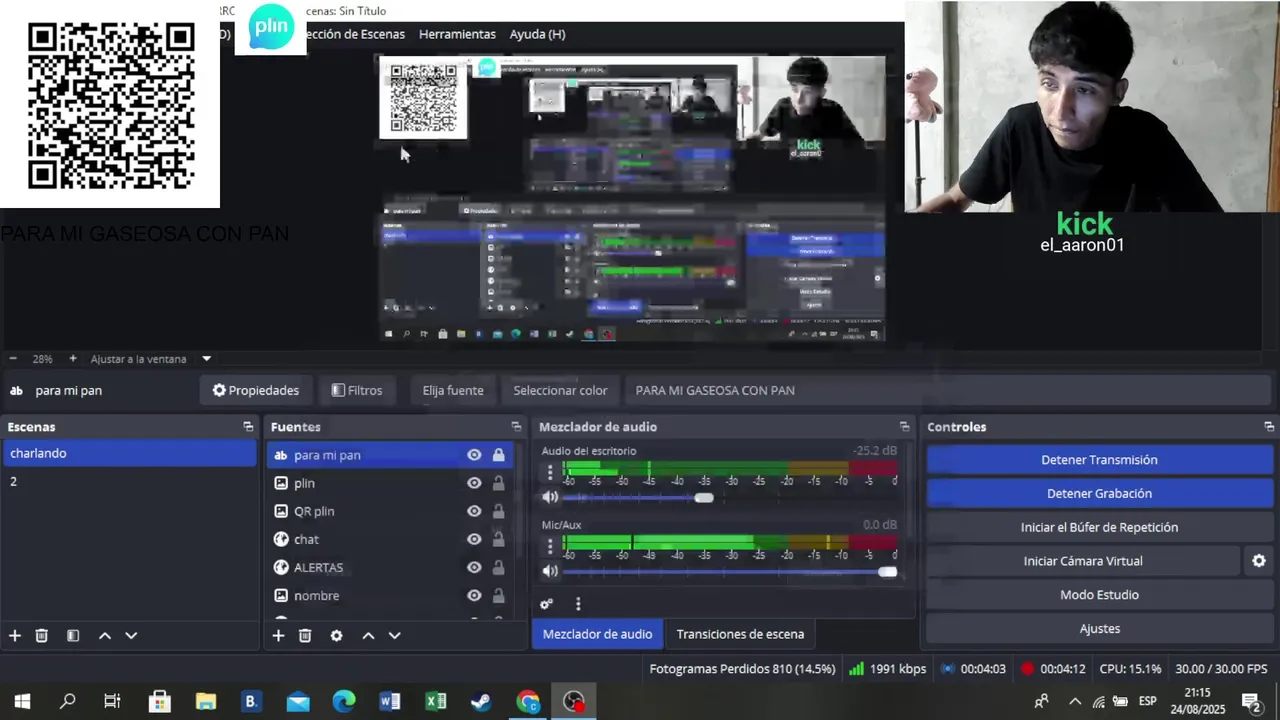Viewport: 1280px width, 720px height.
Task: Click Detener Transmisión button
Action: 1099,460
